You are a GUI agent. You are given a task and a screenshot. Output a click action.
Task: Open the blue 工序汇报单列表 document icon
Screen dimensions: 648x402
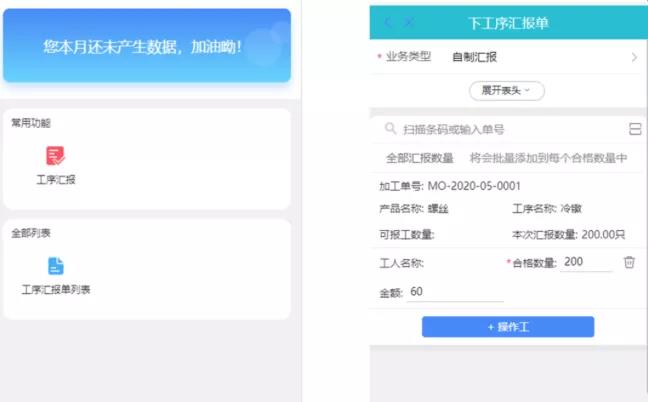tap(56, 266)
